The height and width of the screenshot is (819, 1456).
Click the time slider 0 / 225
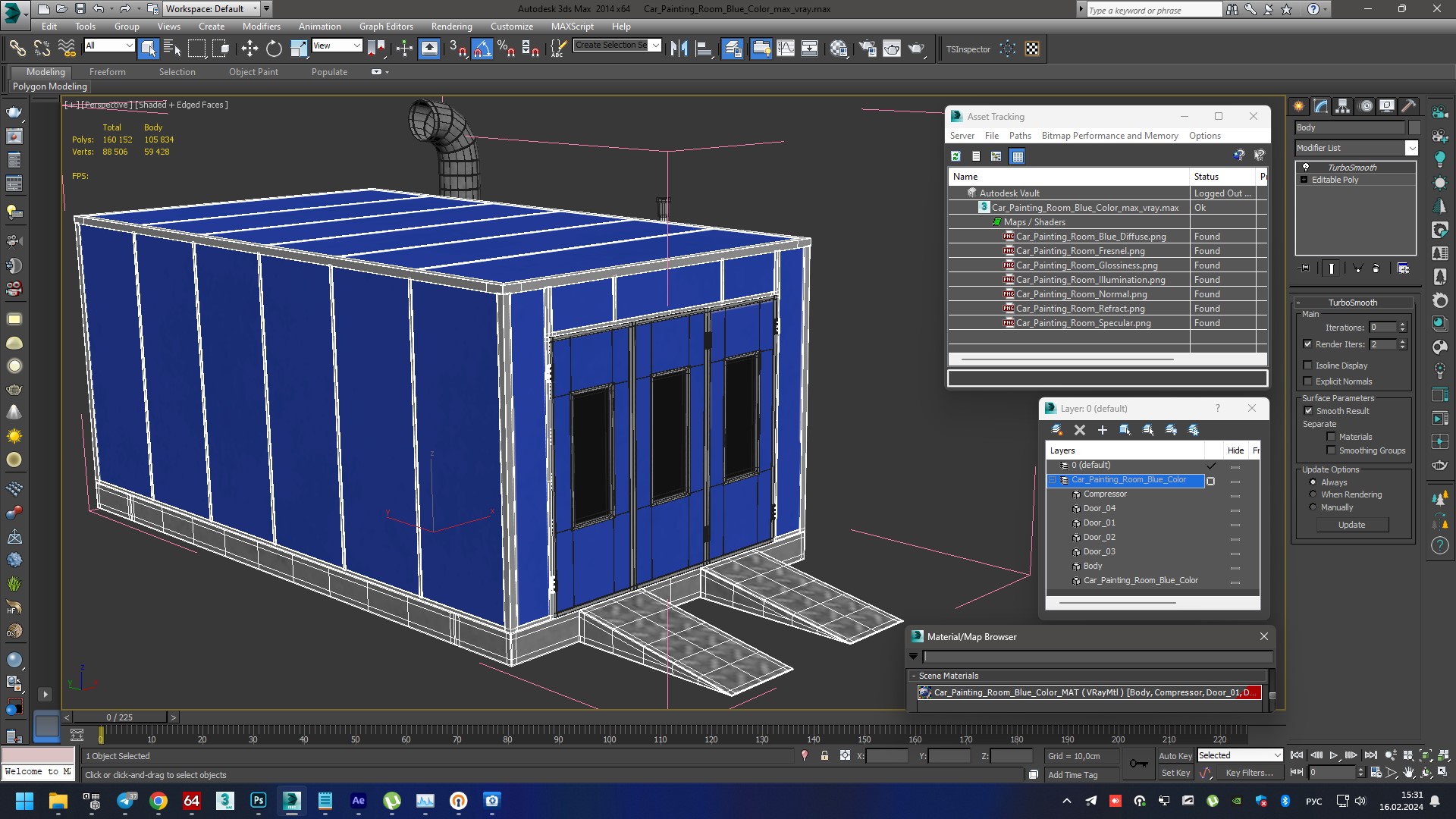pyautogui.click(x=120, y=717)
